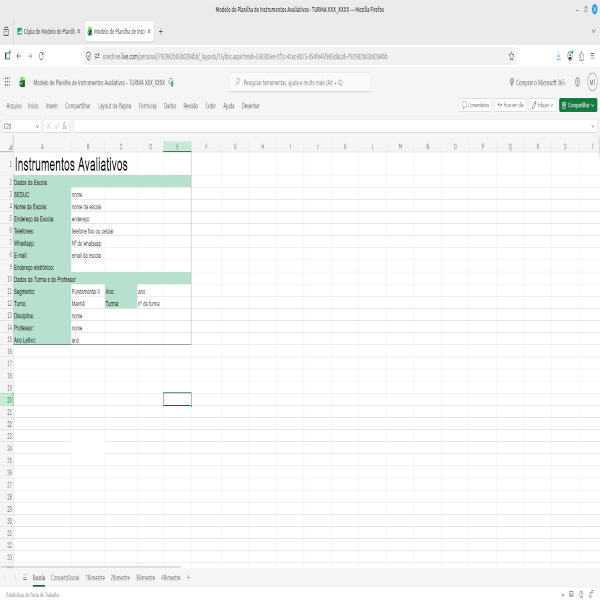600x600 pixels.
Task: Select column header E
Action: tap(177, 147)
